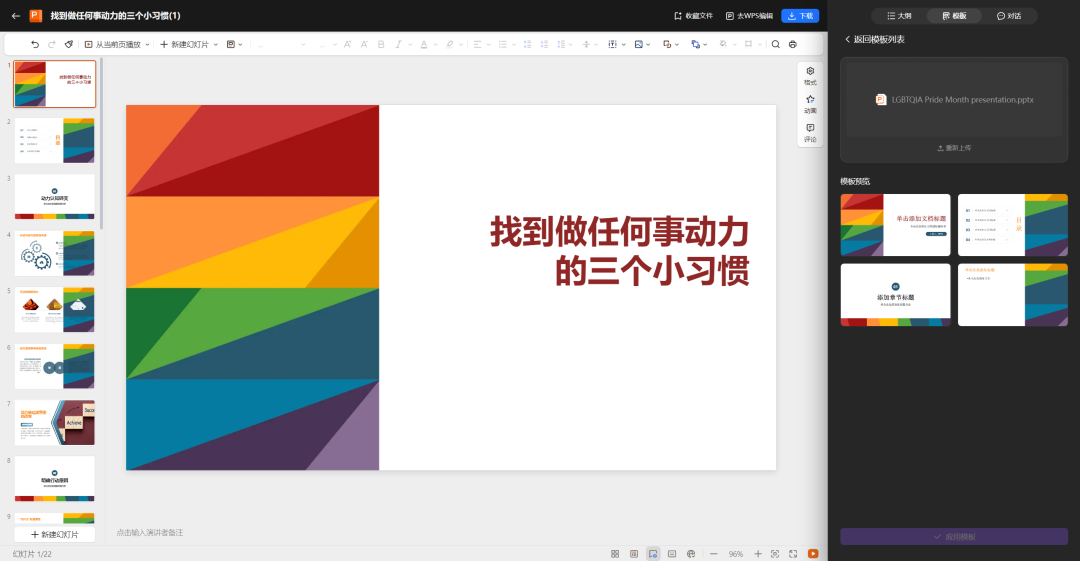Open the 评论 comments panel
This screenshot has height=561, width=1080.
(x=810, y=133)
